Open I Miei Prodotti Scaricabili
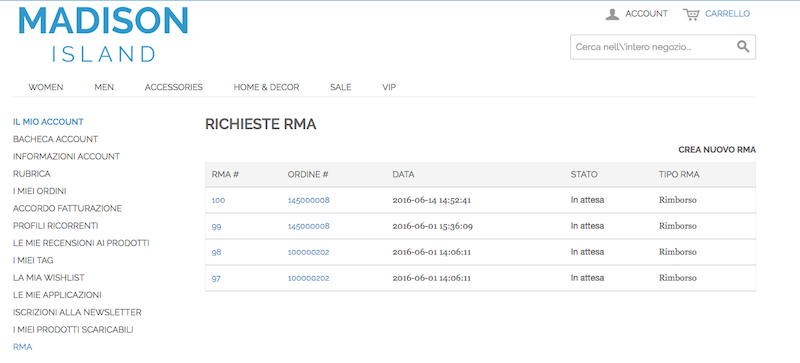 [x=73, y=330]
